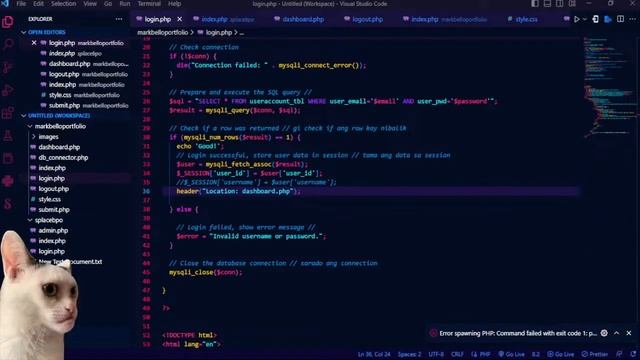Dismiss the PHP error notification
The height and width of the screenshot is (360, 640).
pyautogui.click(x=629, y=333)
